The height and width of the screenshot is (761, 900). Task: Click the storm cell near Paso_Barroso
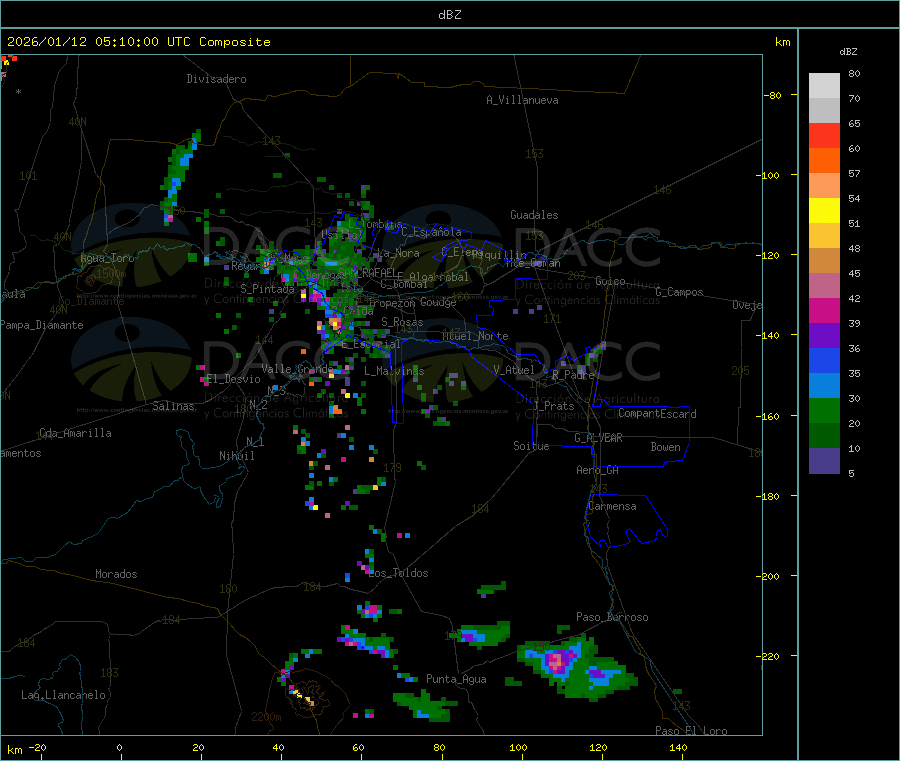575,667
